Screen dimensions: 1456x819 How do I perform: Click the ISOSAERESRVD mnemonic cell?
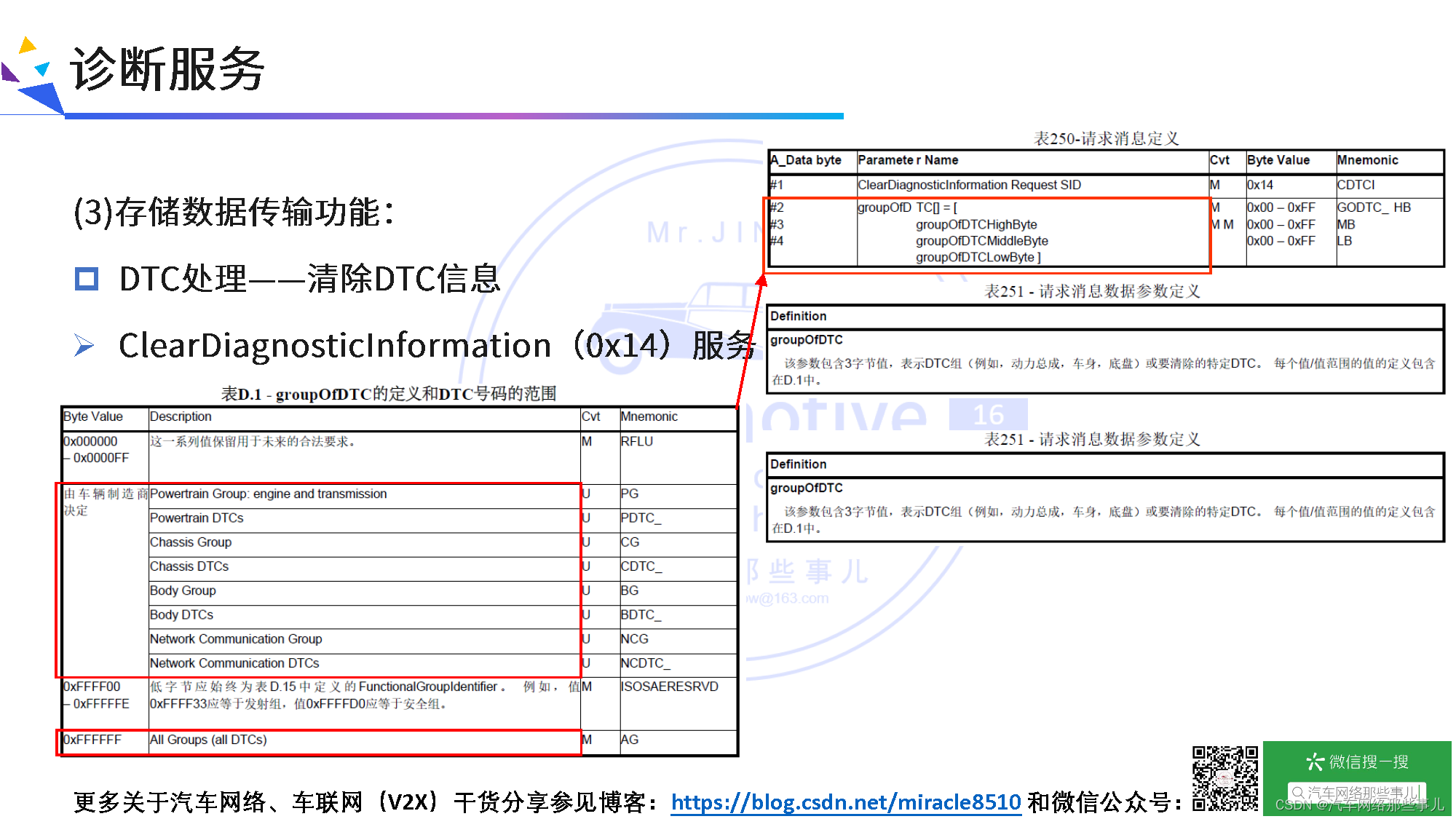pyautogui.click(x=668, y=687)
